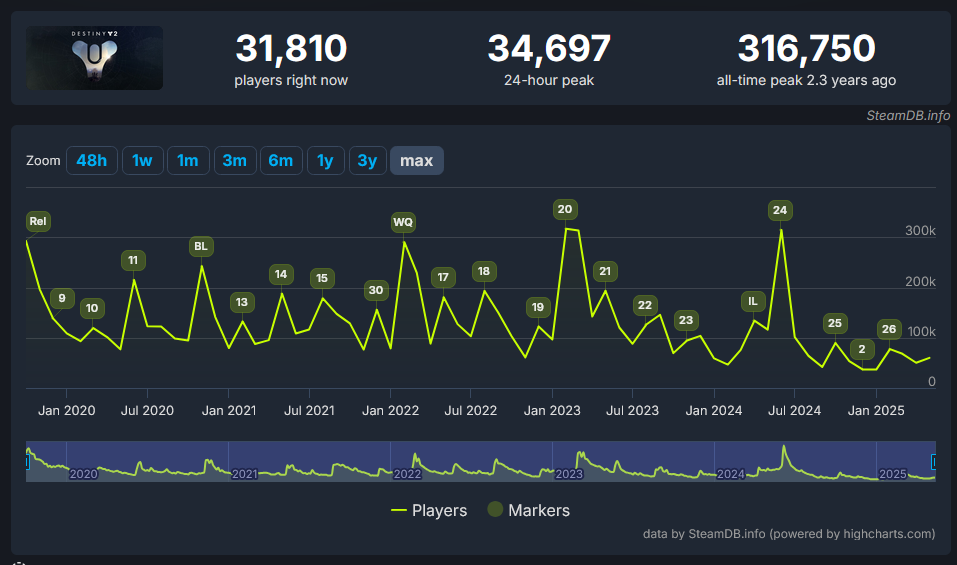
Task: Click chart marker 14
Action: 281,275
